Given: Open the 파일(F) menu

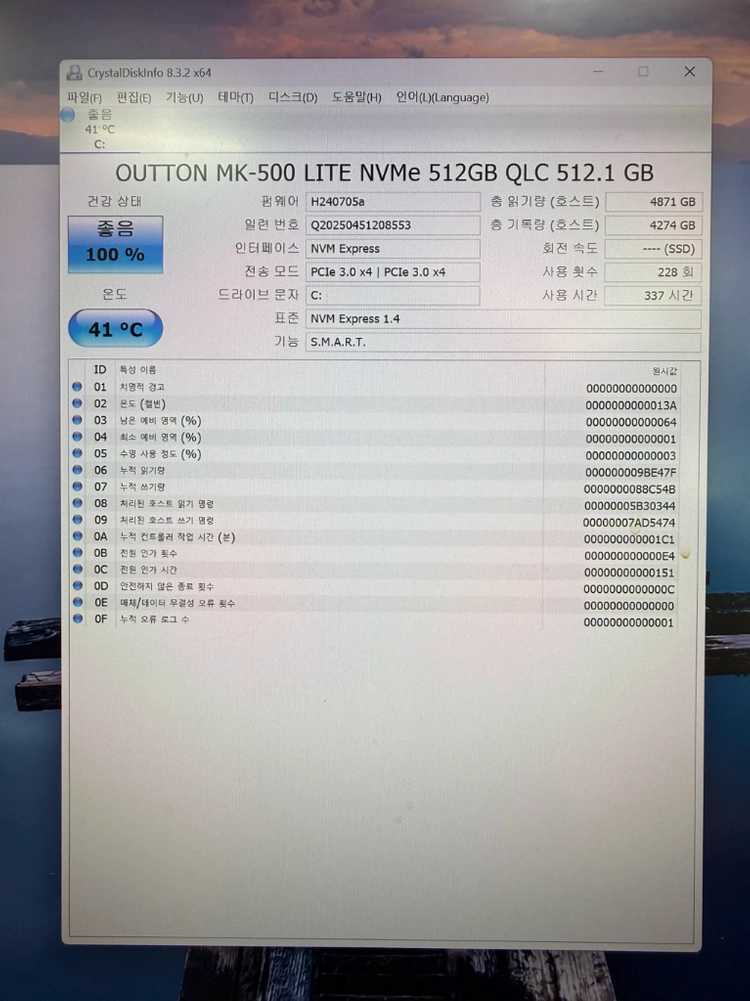Looking at the screenshot, I should tap(84, 98).
